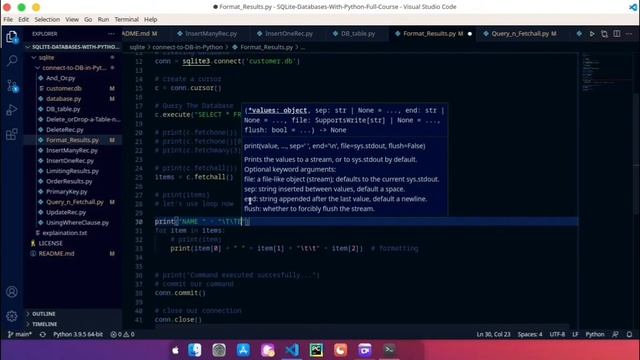The height and width of the screenshot is (360, 640).
Task: Open the Run menu
Action: coord(103,19)
